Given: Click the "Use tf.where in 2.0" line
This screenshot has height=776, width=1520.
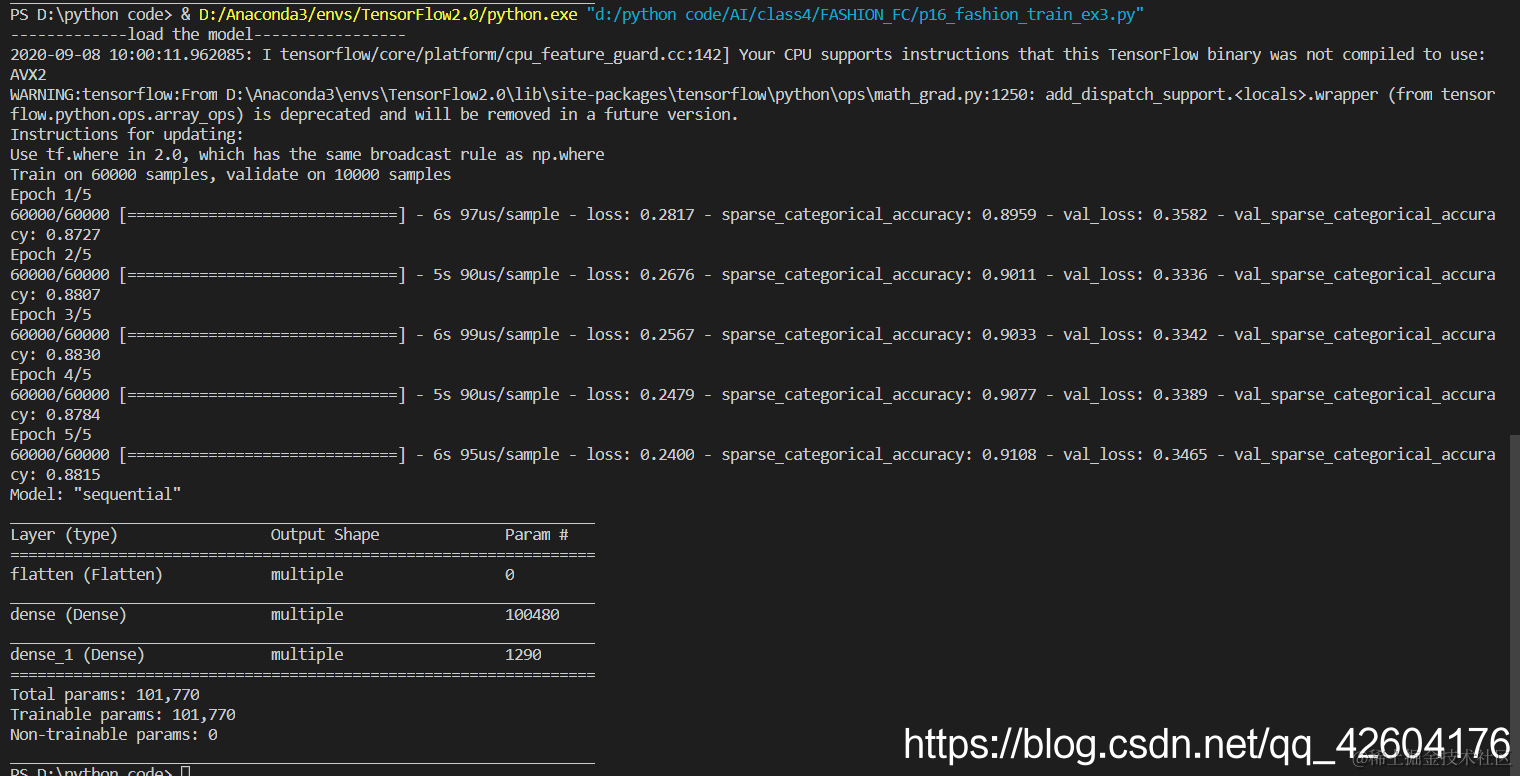Looking at the screenshot, I should coord(307,154).
